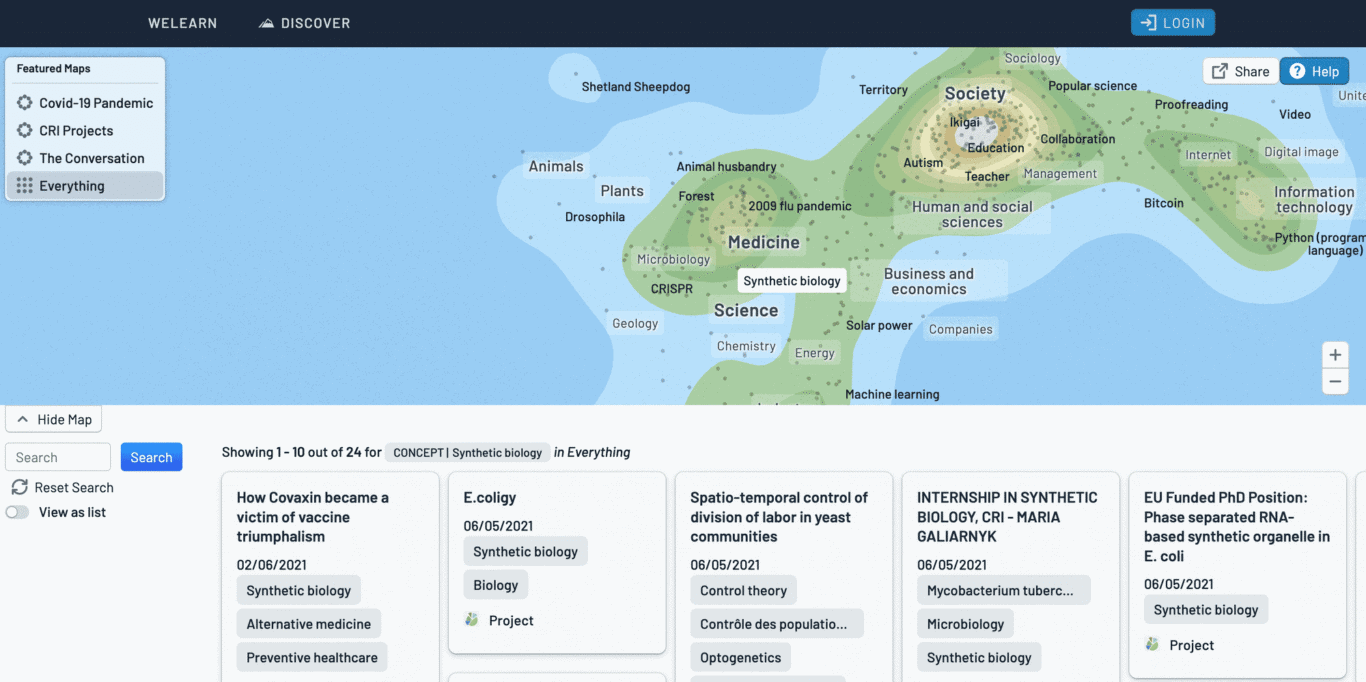Click inside the Search input field
The image size is (1366, 682).
click(x=57, y=456)
